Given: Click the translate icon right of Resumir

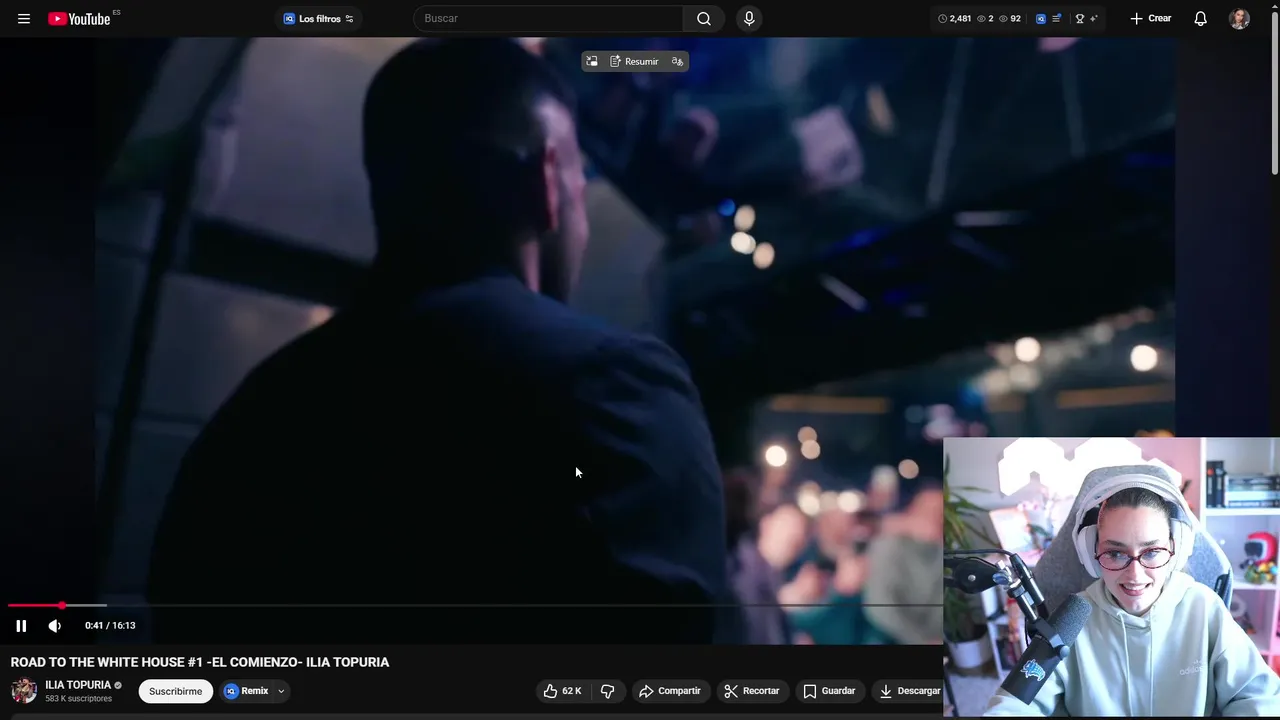Looking at the screenshot, I should [677, 62].
